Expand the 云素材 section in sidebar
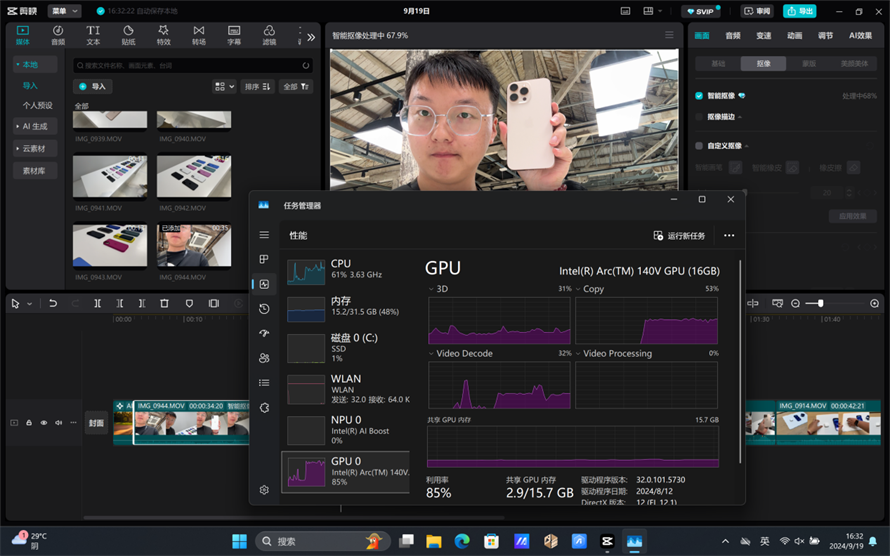Viewport: 890px width, 556px height. (x=35, y=148)
